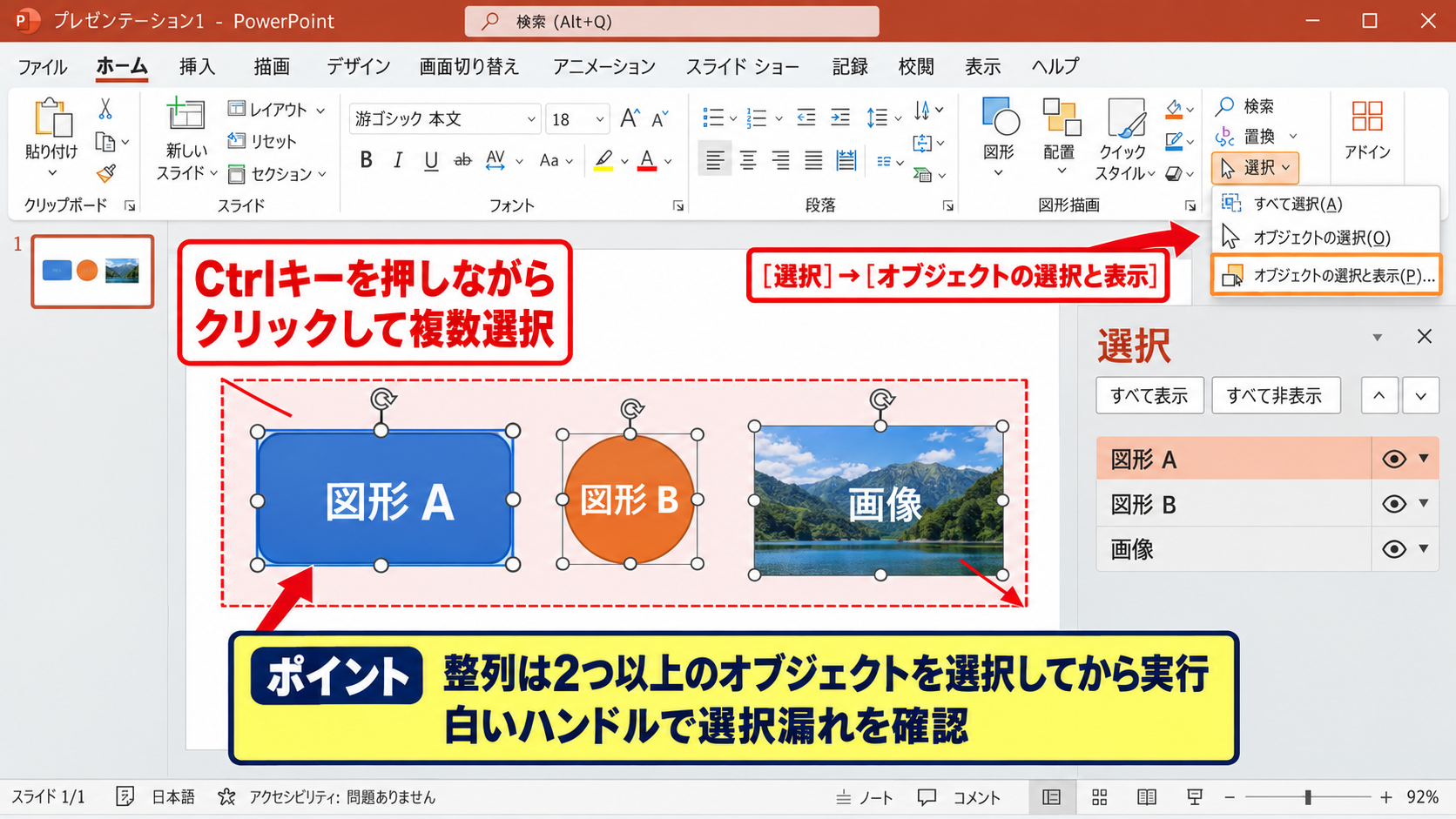Toggle visibility eye for 図形 B
The image size is (1456, 819).
tap(1394, 504)
